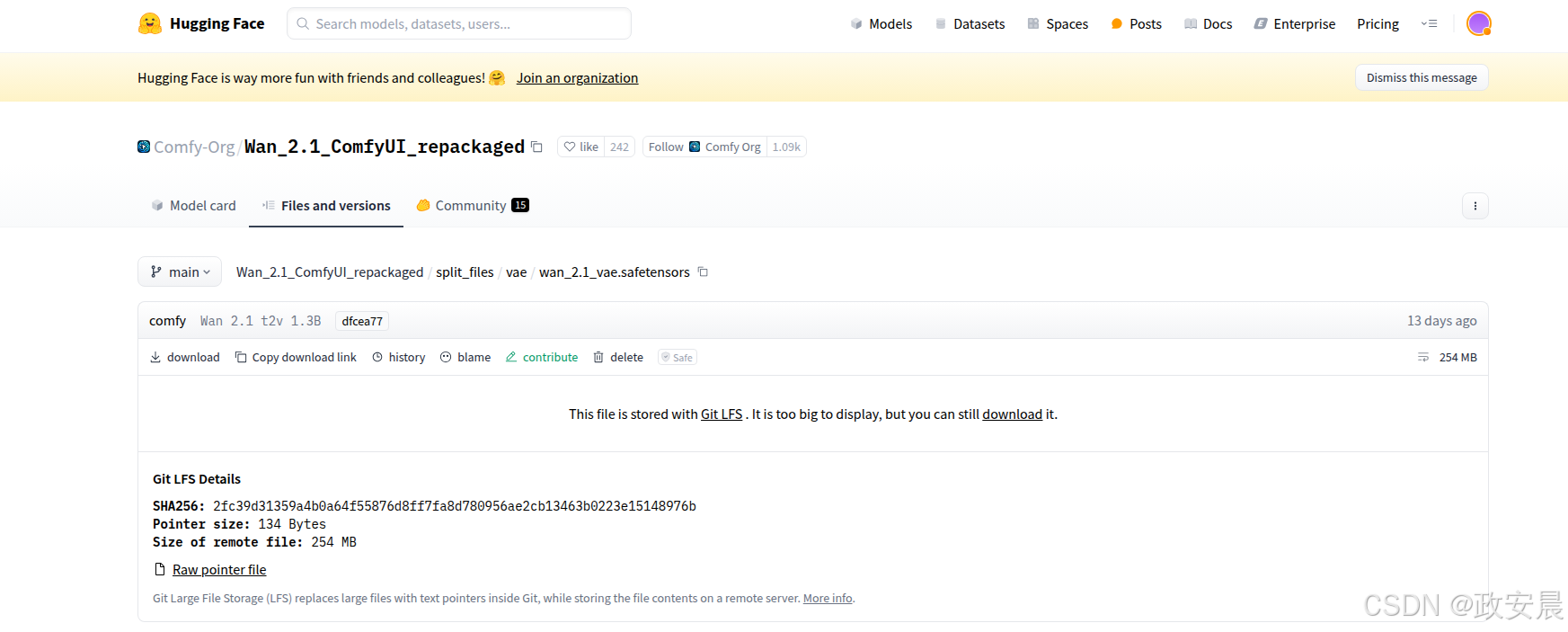
Task: View the 242 likes count
Action: pyautogui.click(x=619, y=147)
